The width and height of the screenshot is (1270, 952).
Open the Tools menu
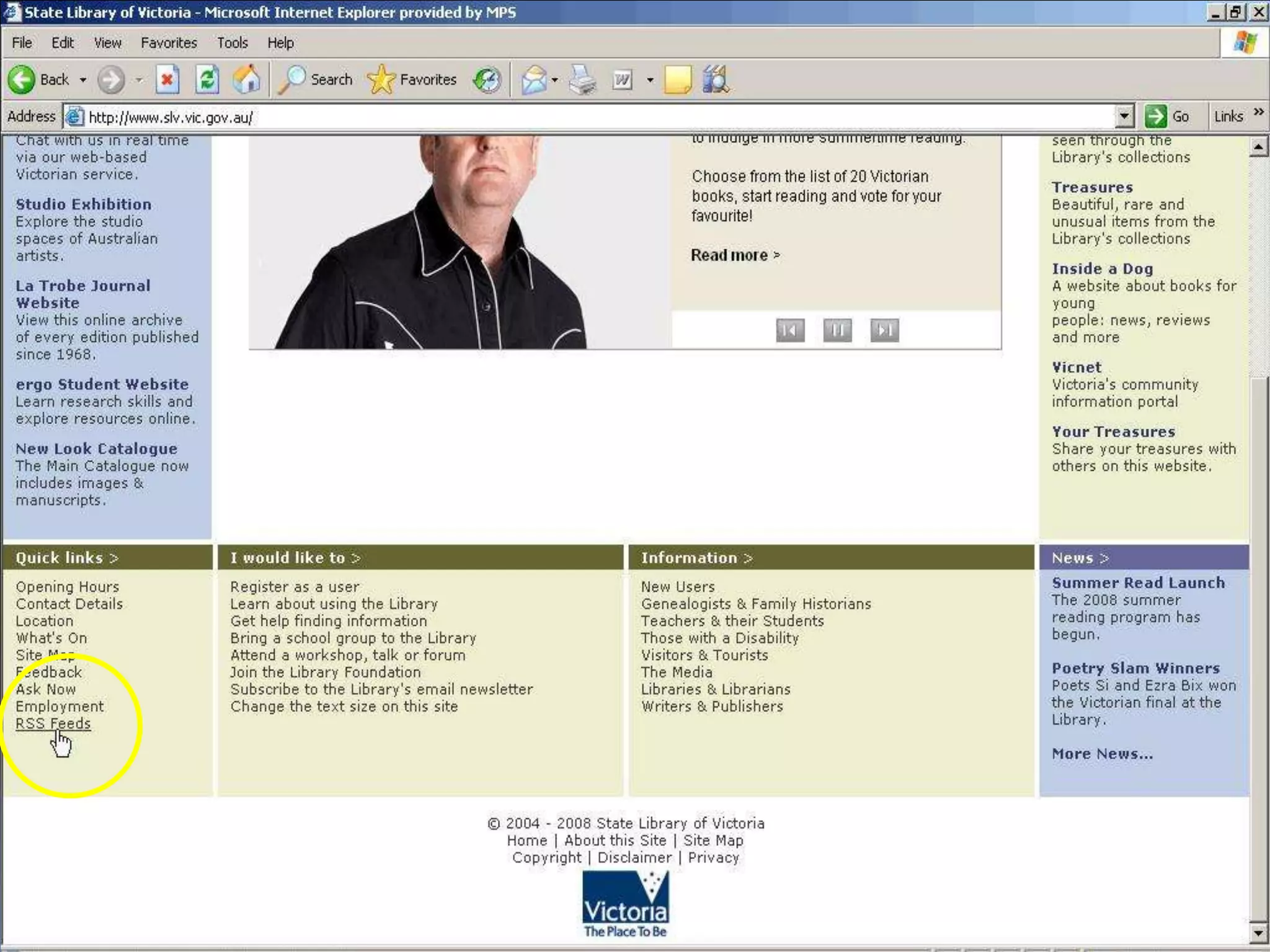(232, 43)
